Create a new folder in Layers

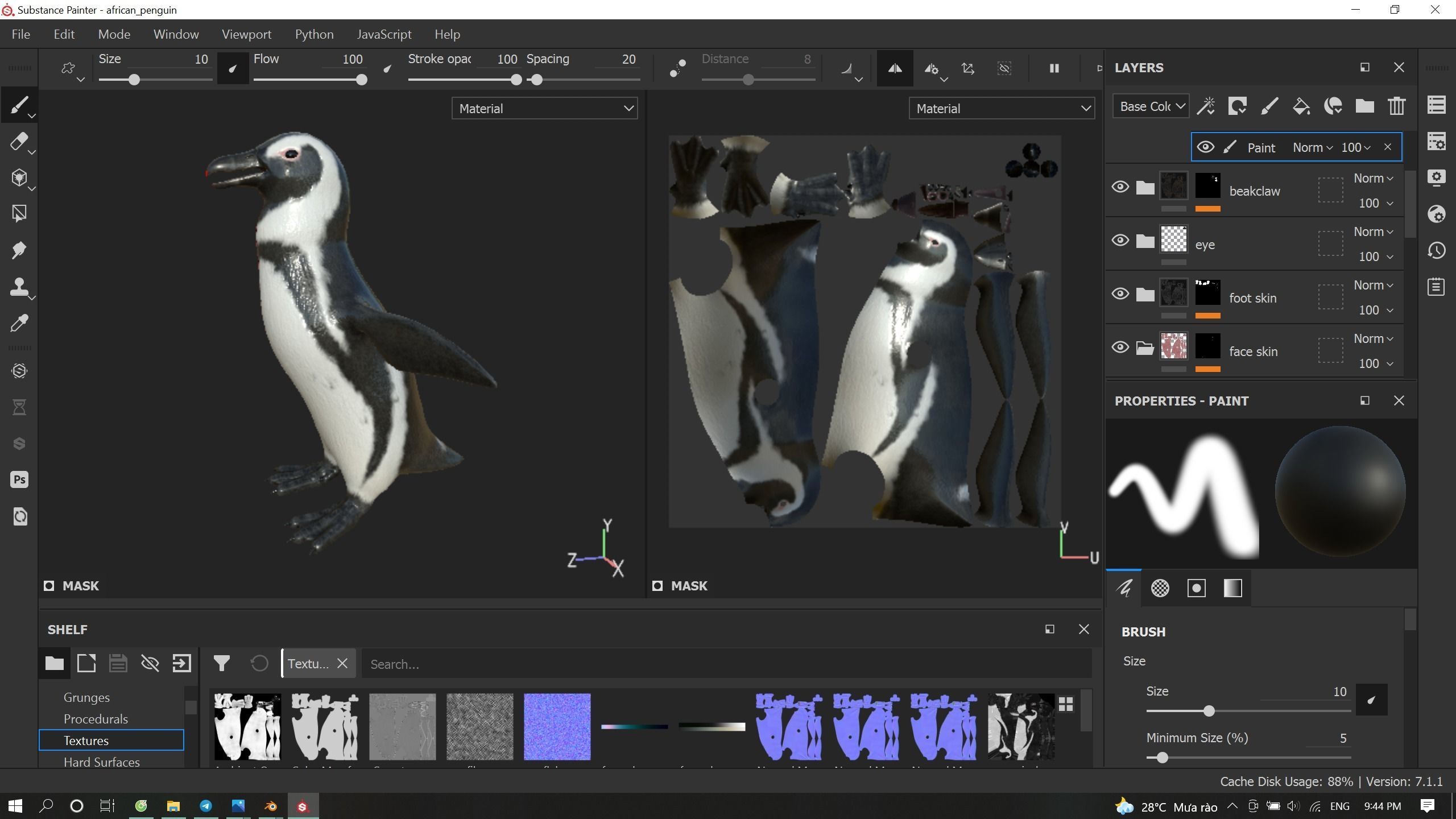(x=1365, y=106)
